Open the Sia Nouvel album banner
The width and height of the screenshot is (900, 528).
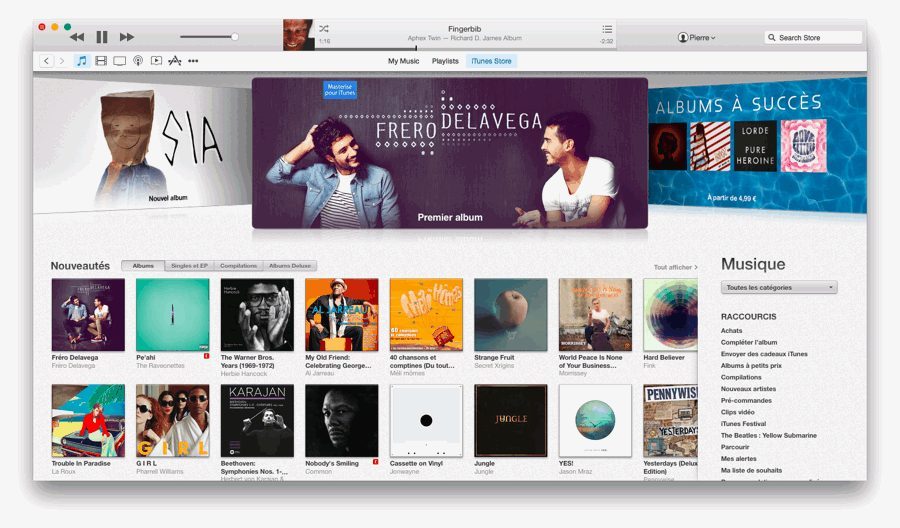(142, 145)
